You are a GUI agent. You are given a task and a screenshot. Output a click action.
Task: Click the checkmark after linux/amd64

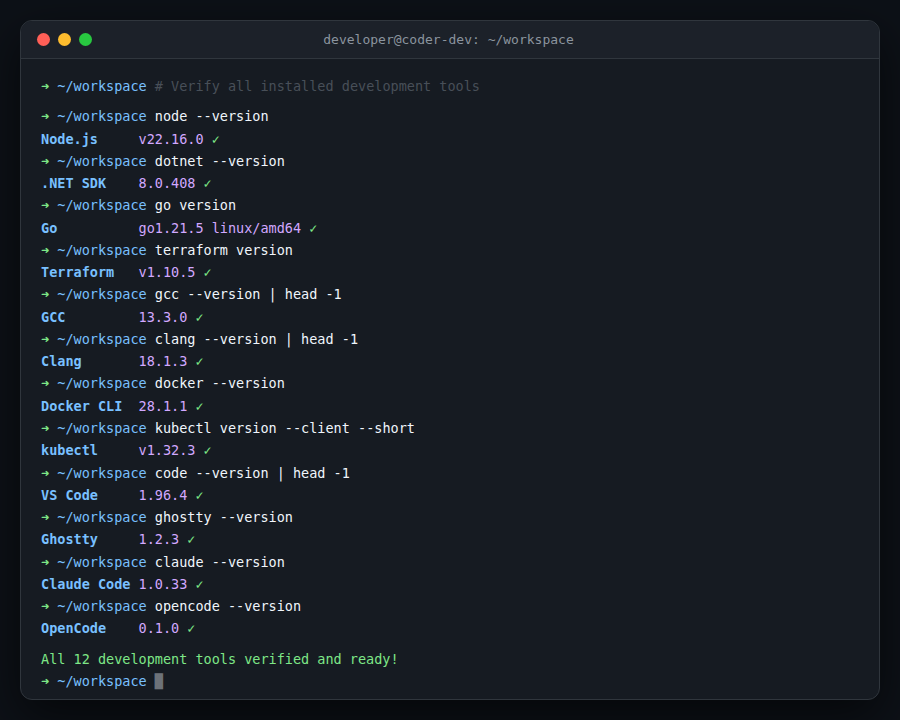313,229
